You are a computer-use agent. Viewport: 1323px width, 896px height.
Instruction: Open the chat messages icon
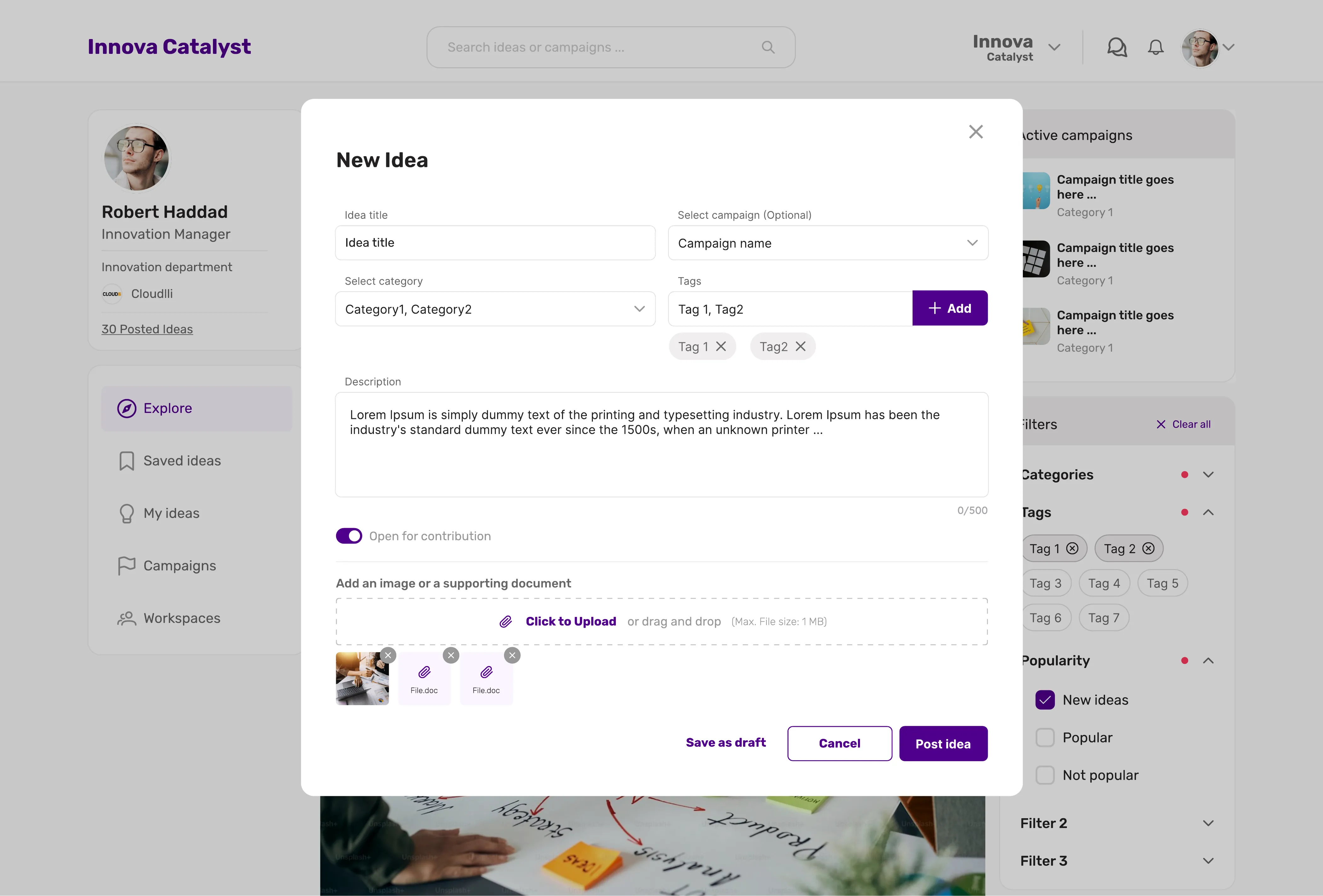click(1116, 47)
